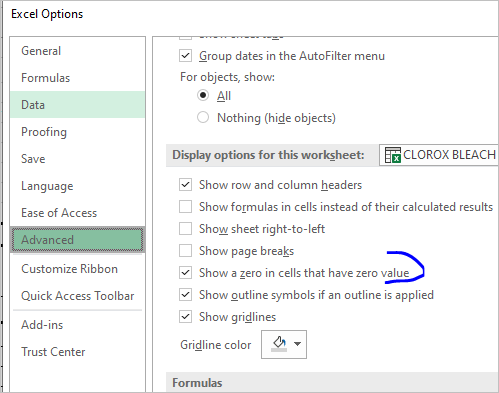Image resolution: width=499 pixels, height=393 pixels.
Task: Enable Show page breaks checkbox
Action: coord(185,251)
